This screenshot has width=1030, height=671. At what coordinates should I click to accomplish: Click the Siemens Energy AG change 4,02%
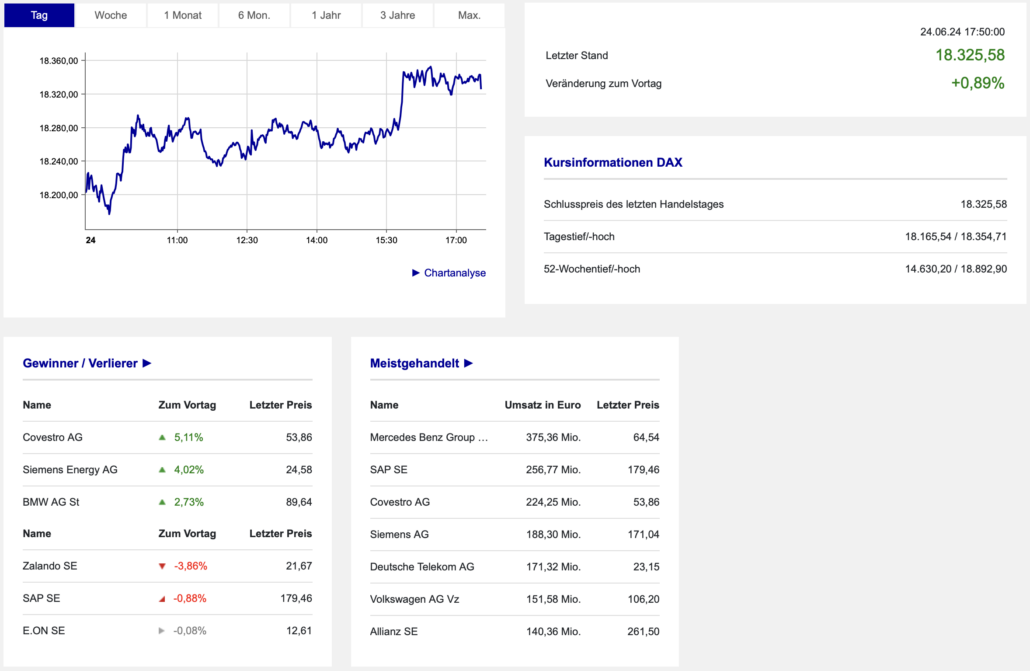pos(189,470)
